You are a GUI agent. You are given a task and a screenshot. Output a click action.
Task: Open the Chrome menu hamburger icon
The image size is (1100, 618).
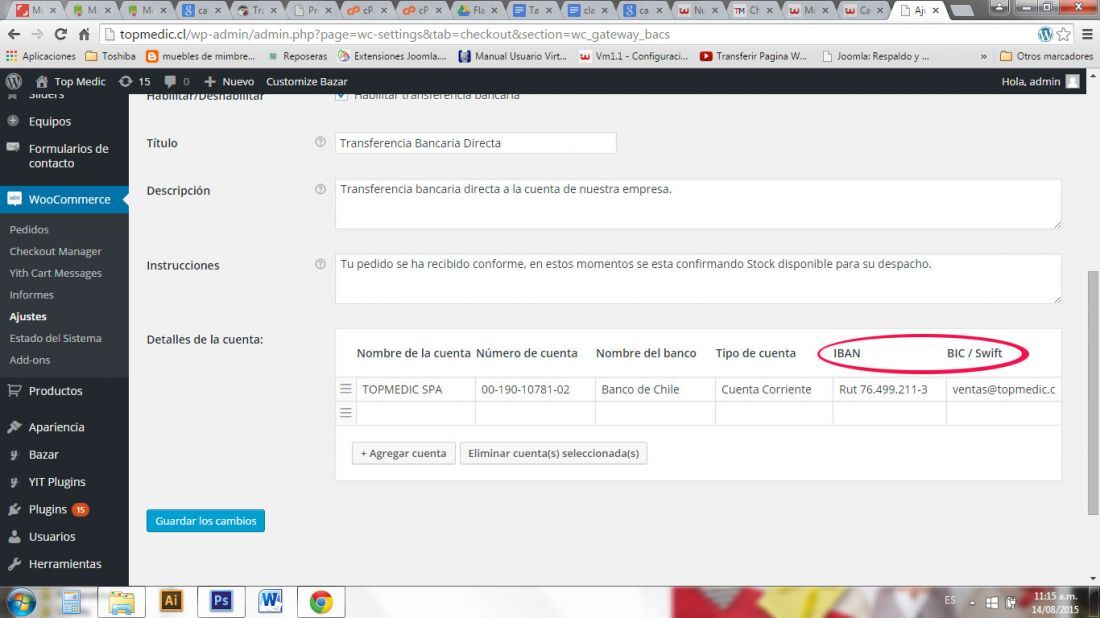(1087, 34)
